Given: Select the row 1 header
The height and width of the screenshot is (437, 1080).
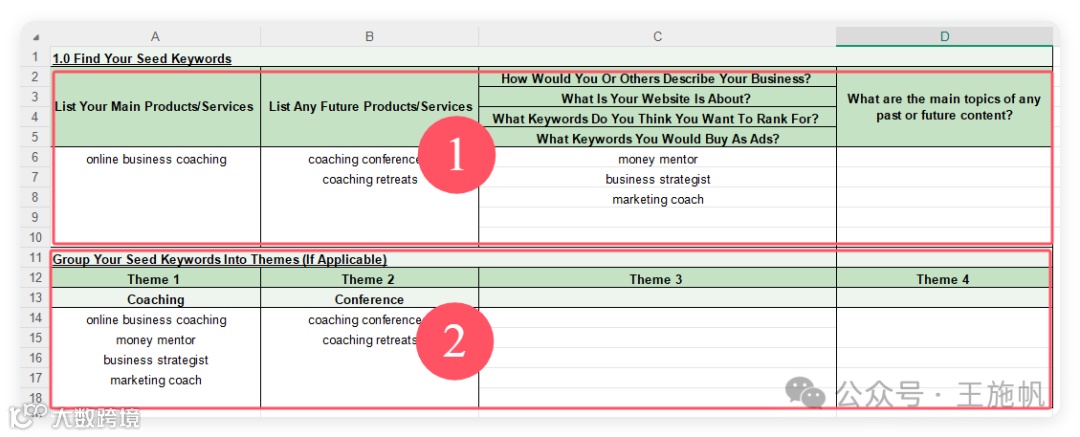Looking at the screenshot, I should (x=35, y=58).
